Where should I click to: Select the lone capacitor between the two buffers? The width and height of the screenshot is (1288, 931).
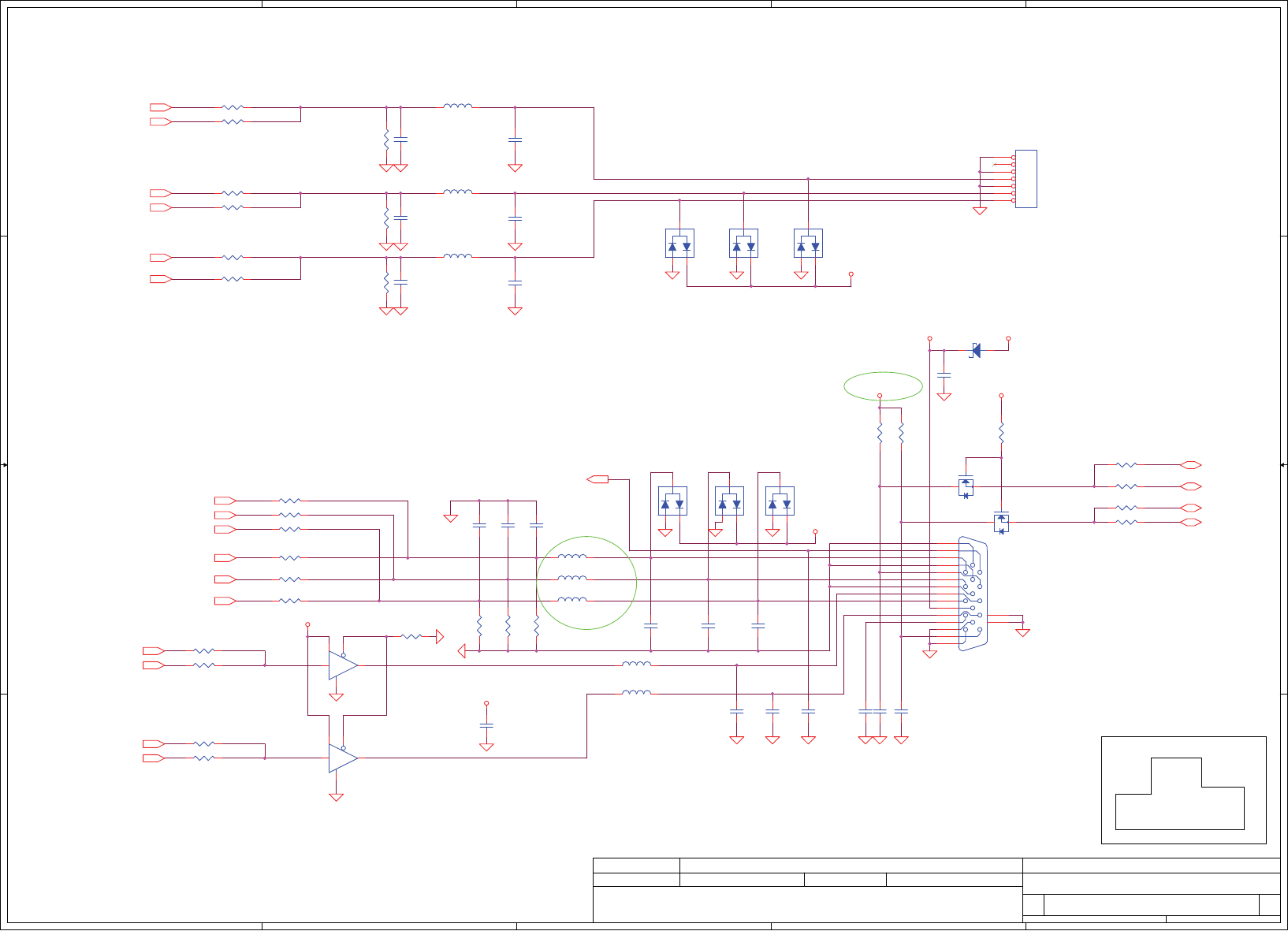click(486, 725)
